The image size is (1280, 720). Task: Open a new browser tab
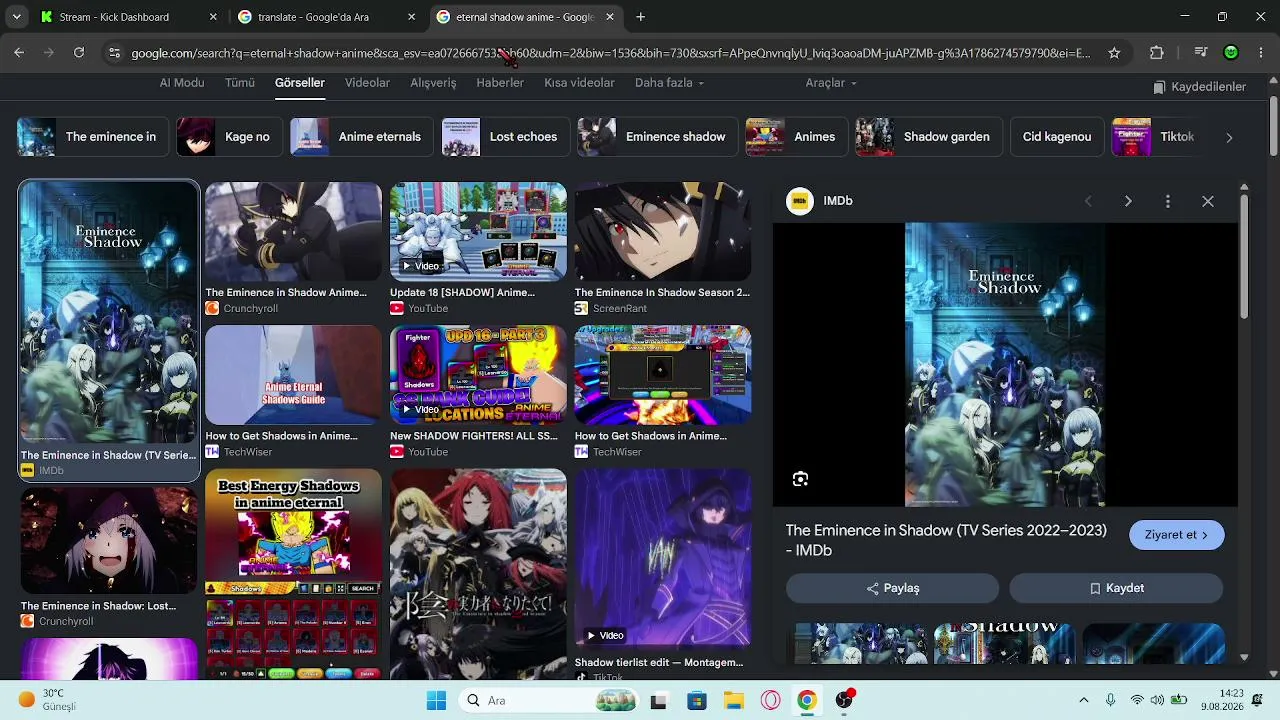point(640,17)
